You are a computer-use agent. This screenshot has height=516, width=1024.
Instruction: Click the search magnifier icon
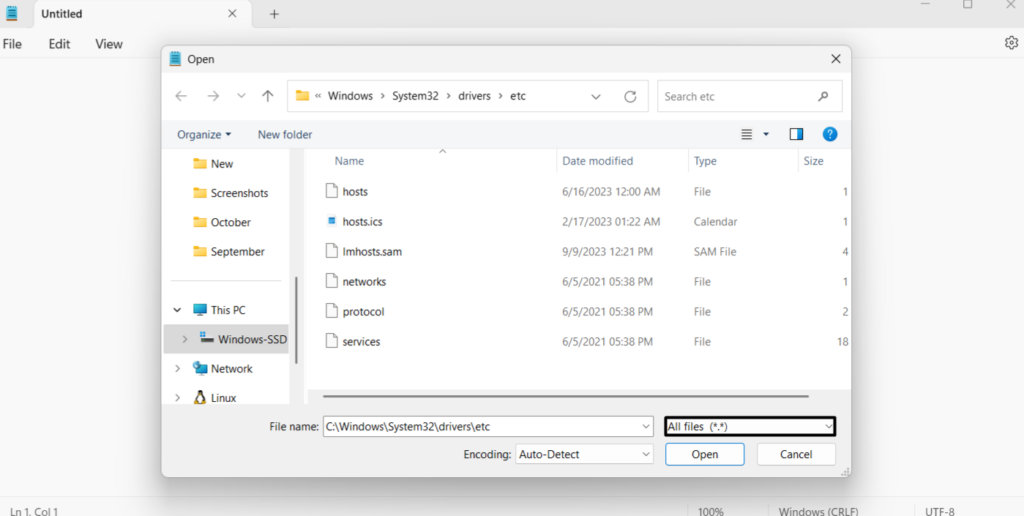point(823,96)
